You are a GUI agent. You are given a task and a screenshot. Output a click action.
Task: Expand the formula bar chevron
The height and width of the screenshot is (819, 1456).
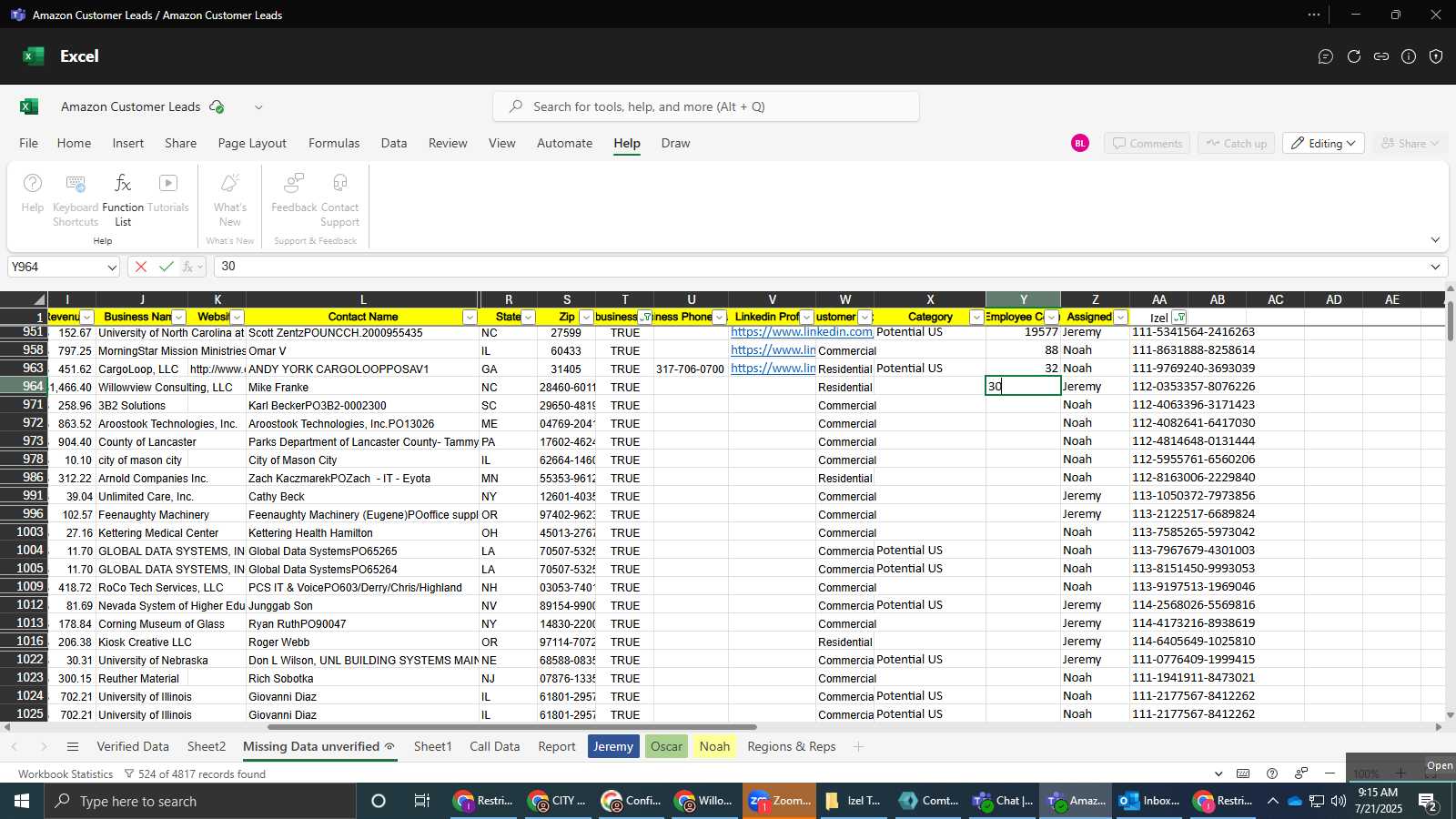(x=1435, y=267)
